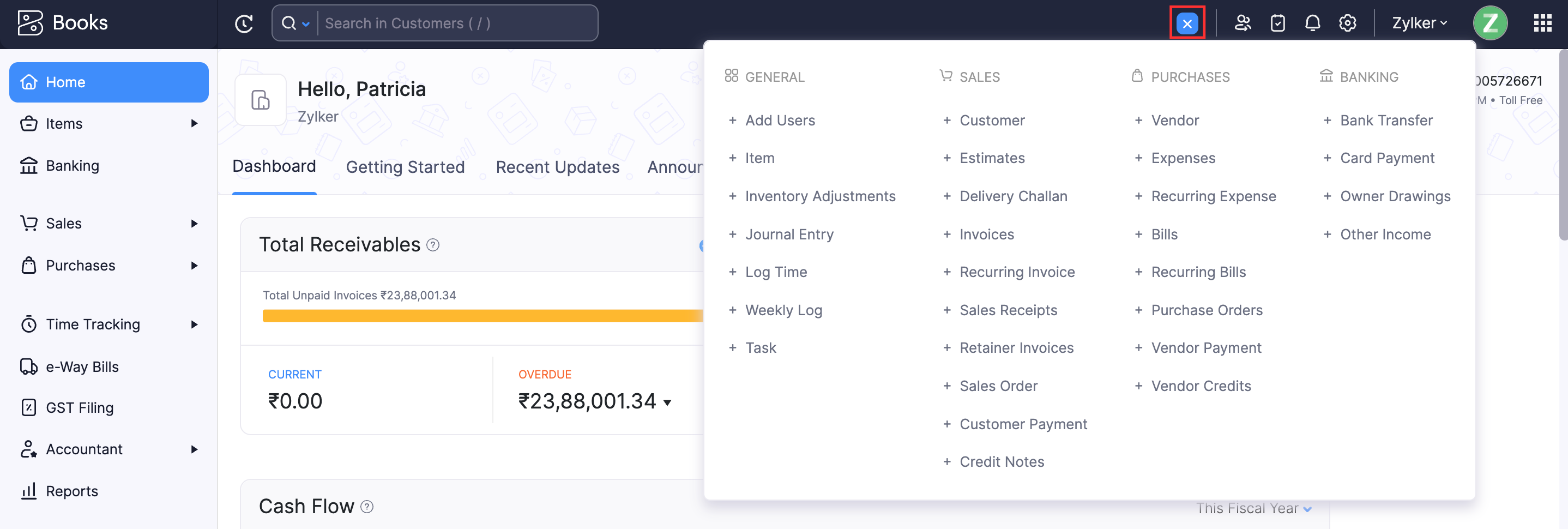Select Invoices under Sales quick create

tap(986, 234)
